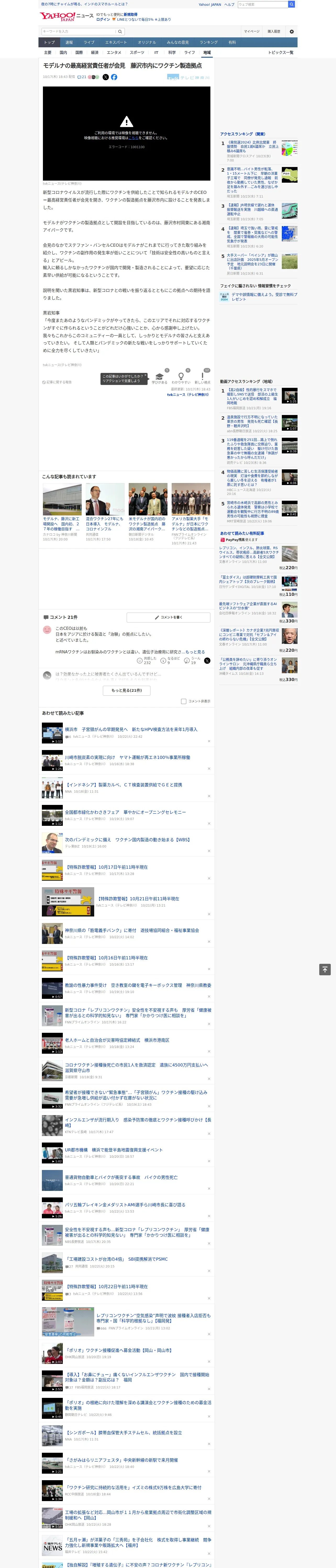Select the ランキング tab

coord(209,43)
